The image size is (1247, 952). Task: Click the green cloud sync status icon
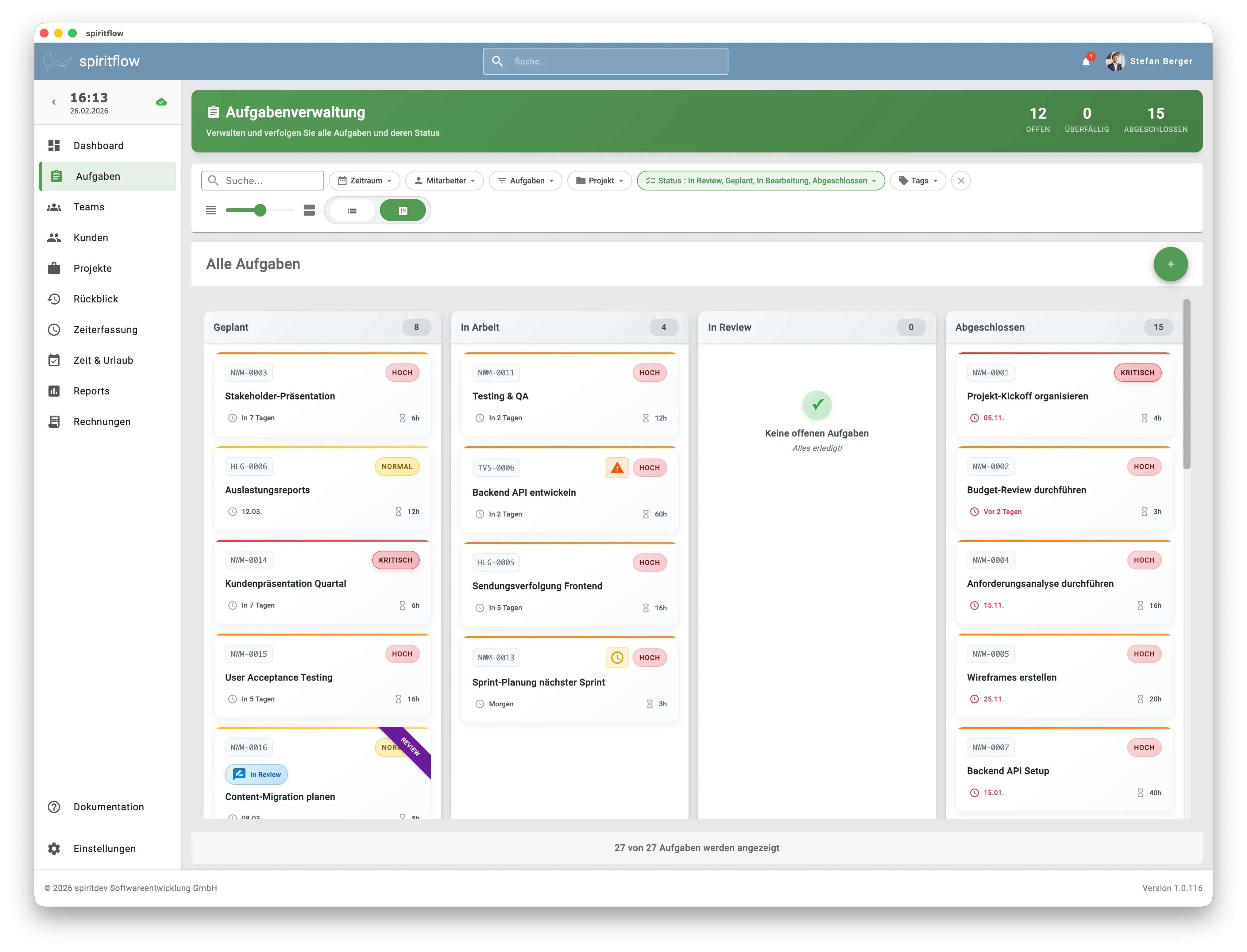pyautogui.click(x=161, y=102)
